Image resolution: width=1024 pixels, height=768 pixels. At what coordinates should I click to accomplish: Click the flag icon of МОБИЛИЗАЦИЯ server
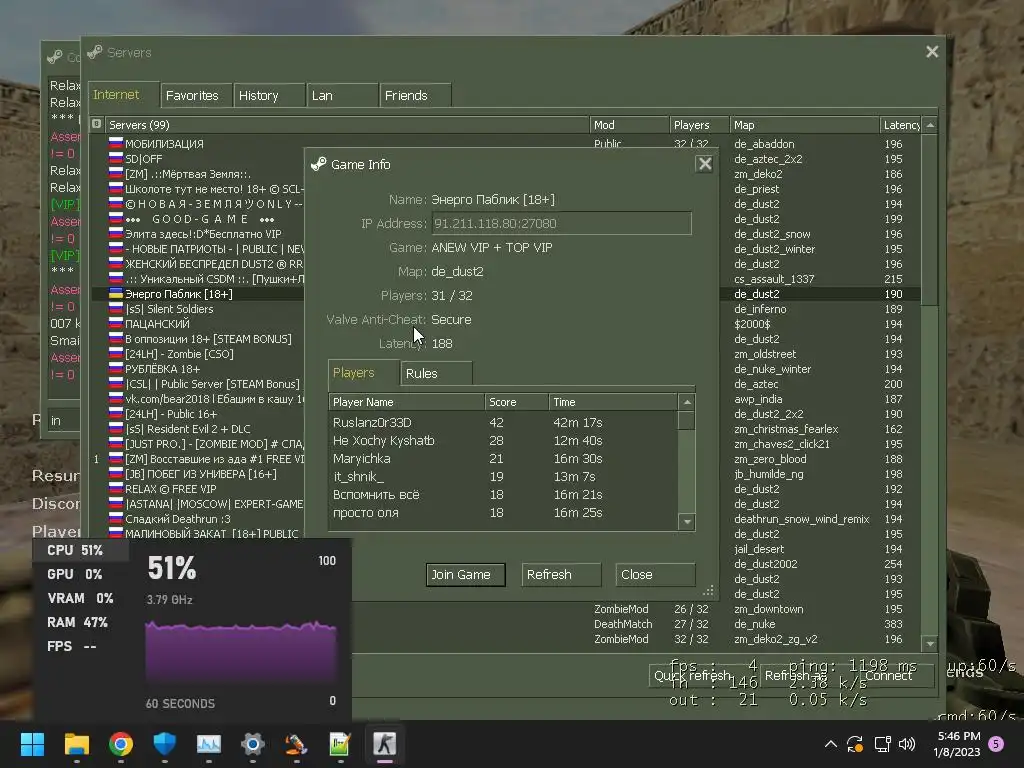pos(116,143)
